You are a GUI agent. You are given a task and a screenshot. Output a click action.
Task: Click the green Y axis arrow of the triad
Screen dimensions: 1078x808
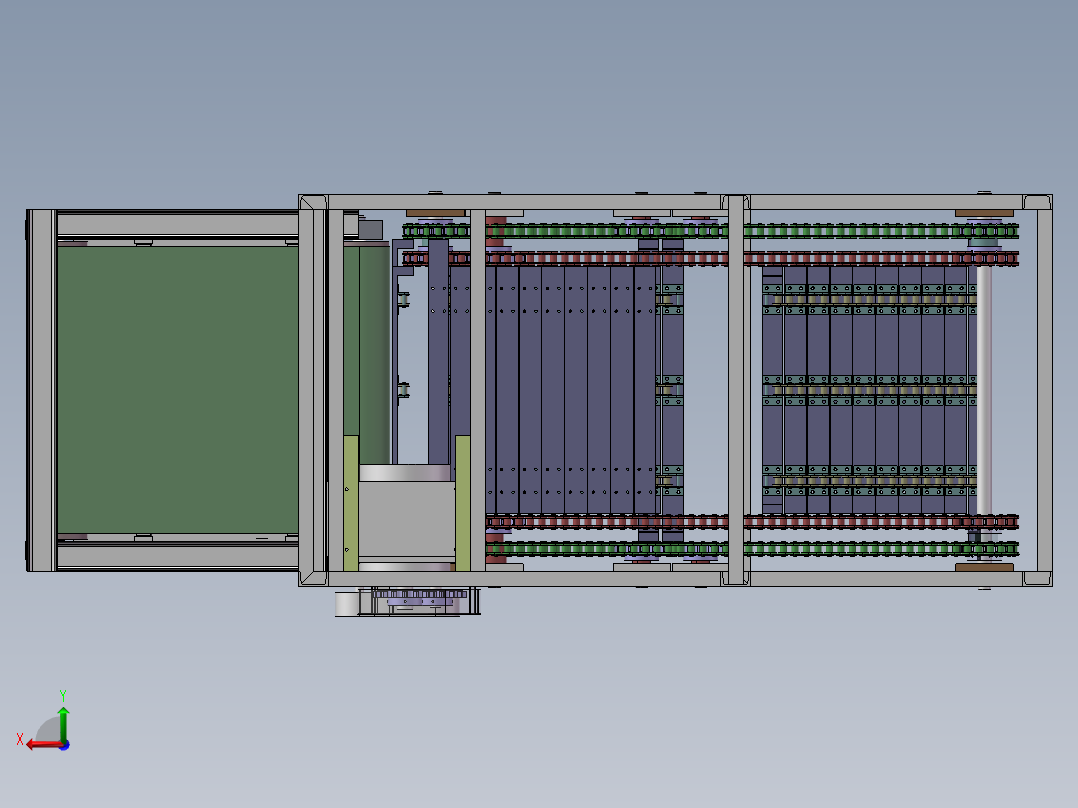click(63, 723)
